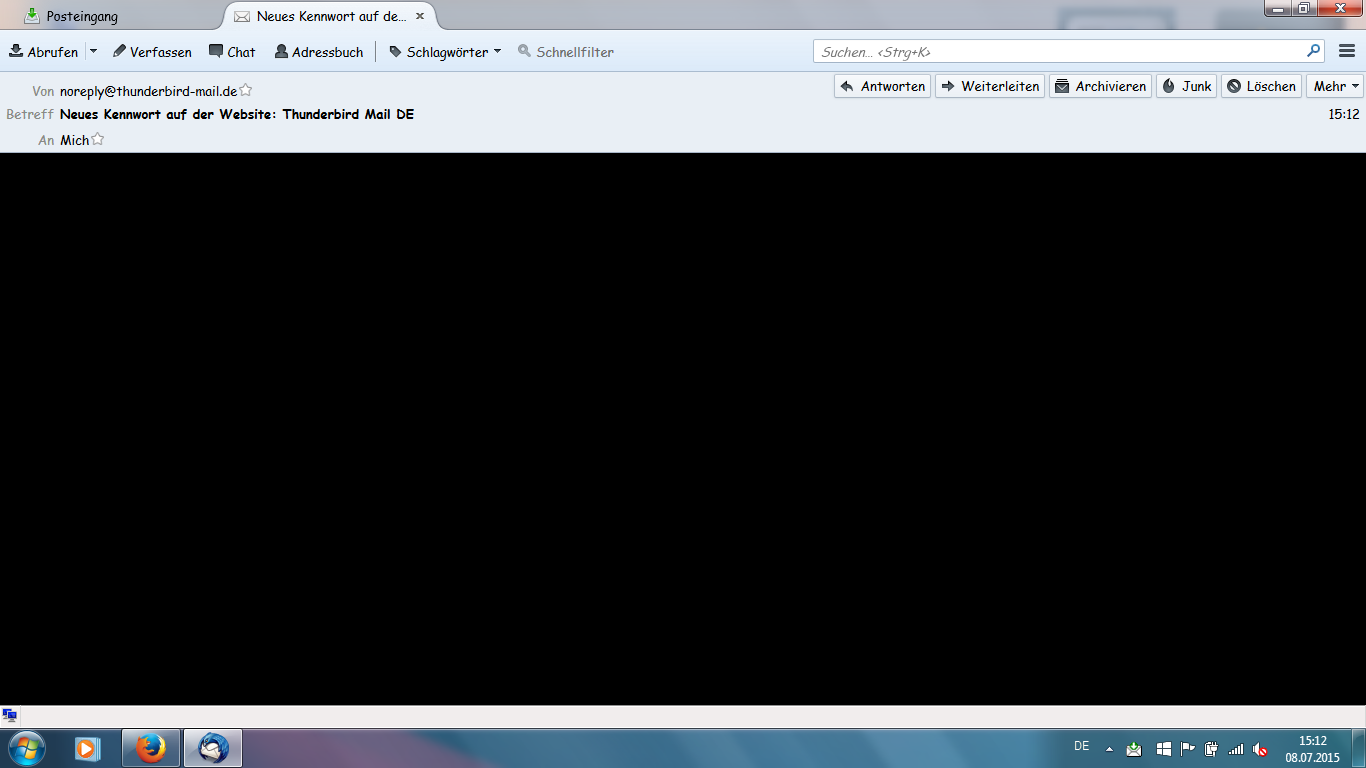Expand the dropdown arrow next to Abrufen
This screenshot has width=1366, height=768.
tap(93, 52)
